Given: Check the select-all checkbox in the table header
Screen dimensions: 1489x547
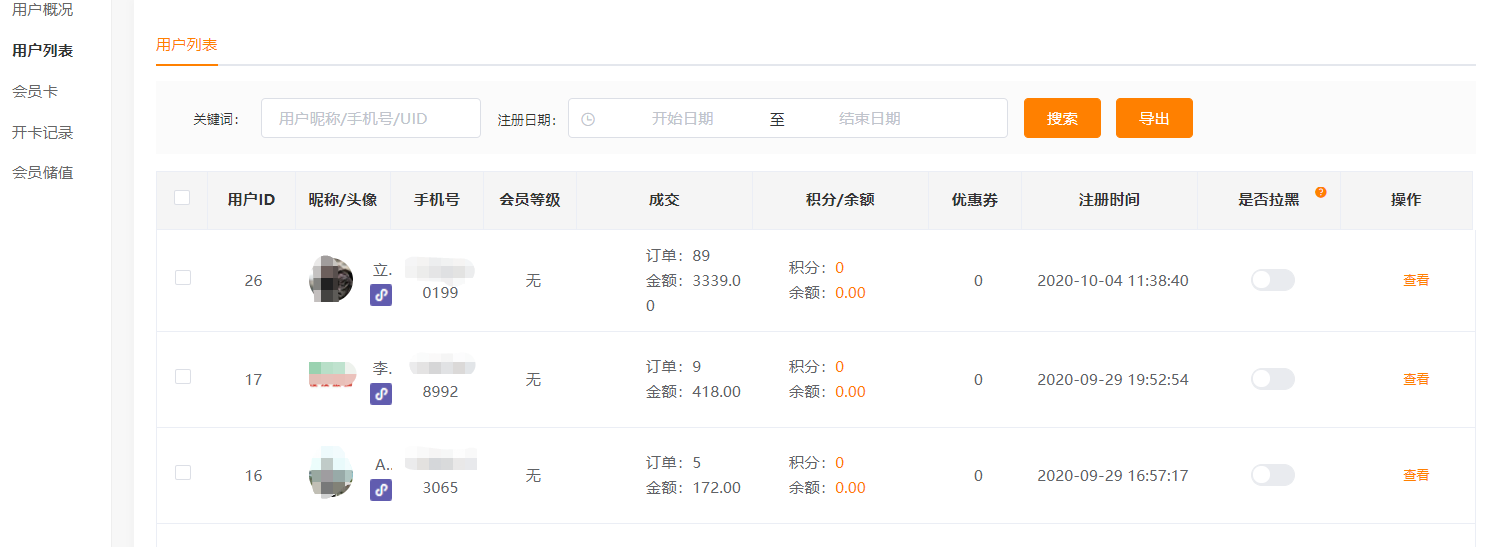Looking at the screenshot, I should point(182,198).
